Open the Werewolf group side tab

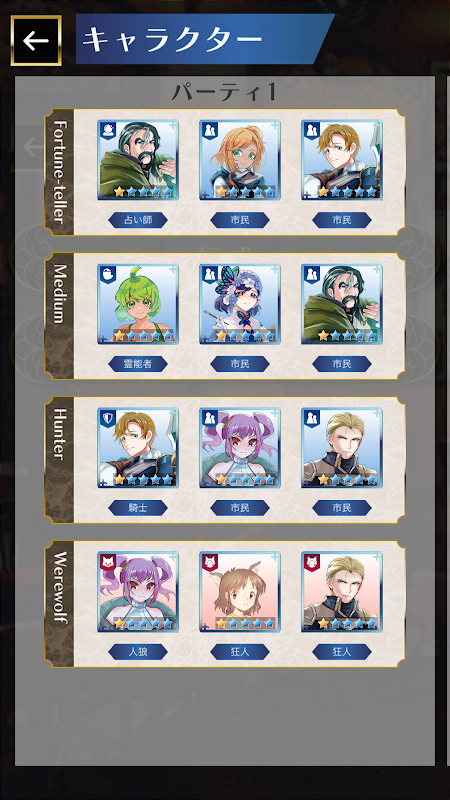pos(59,604)
